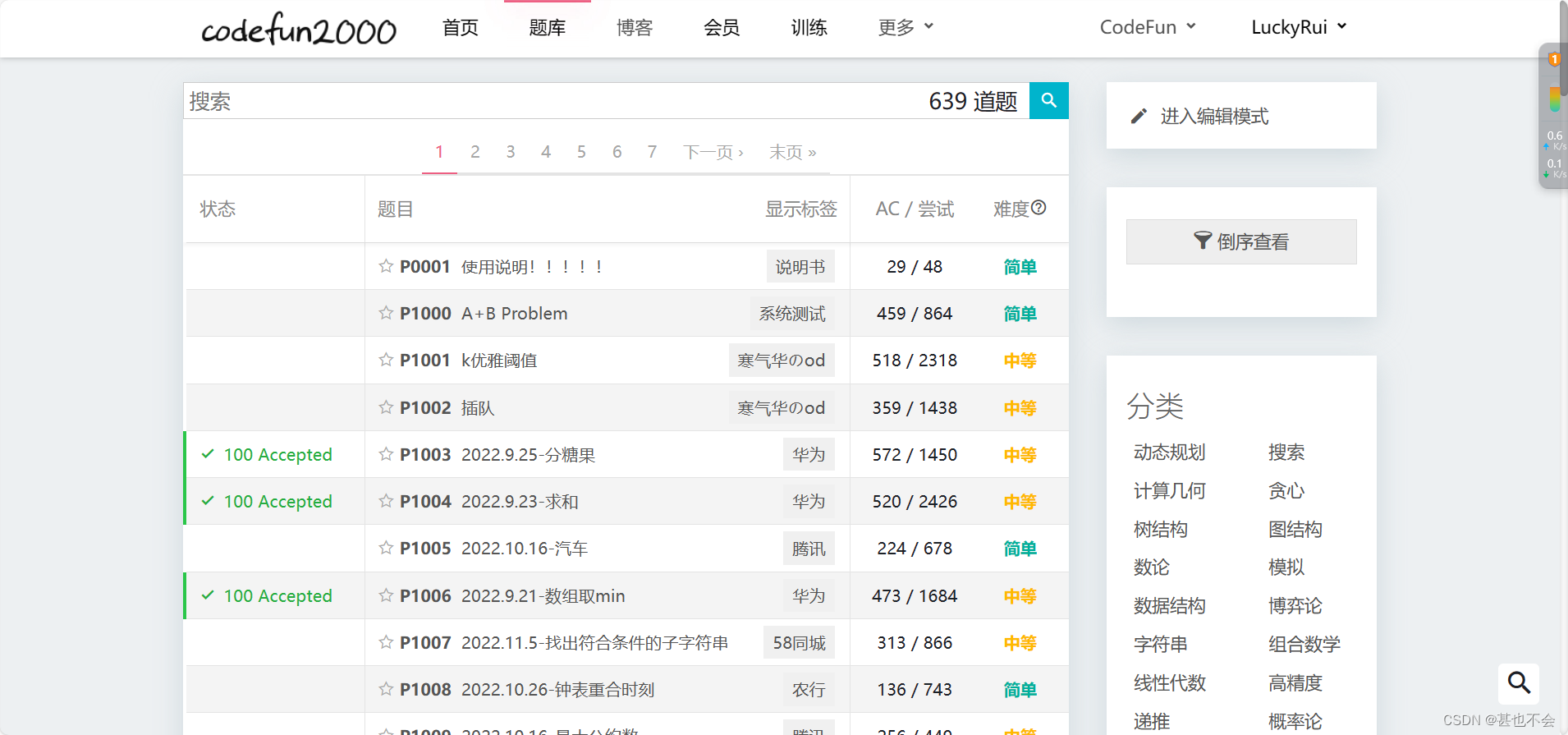This screenshot has height=735, width=1568.
Task: Click the 58同城 tag
Action: (799, 642)
